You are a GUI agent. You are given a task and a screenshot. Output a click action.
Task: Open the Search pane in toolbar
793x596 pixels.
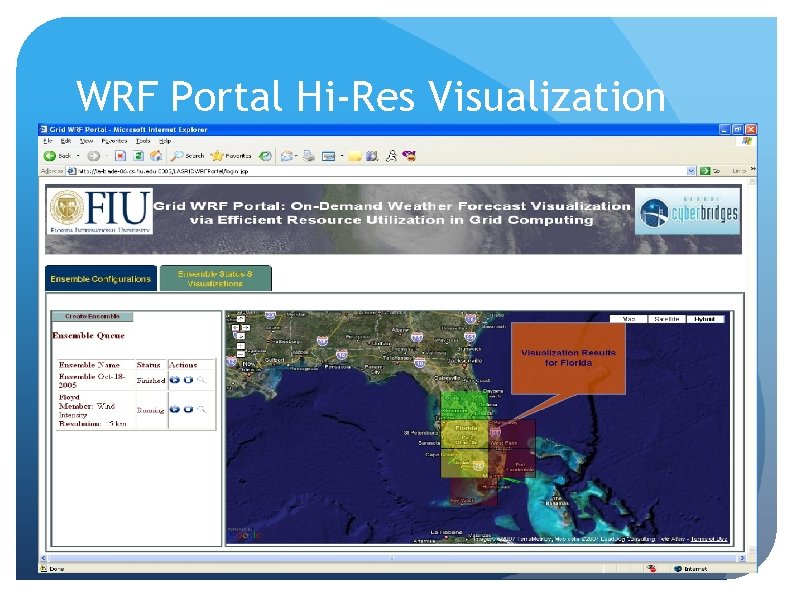187,156
